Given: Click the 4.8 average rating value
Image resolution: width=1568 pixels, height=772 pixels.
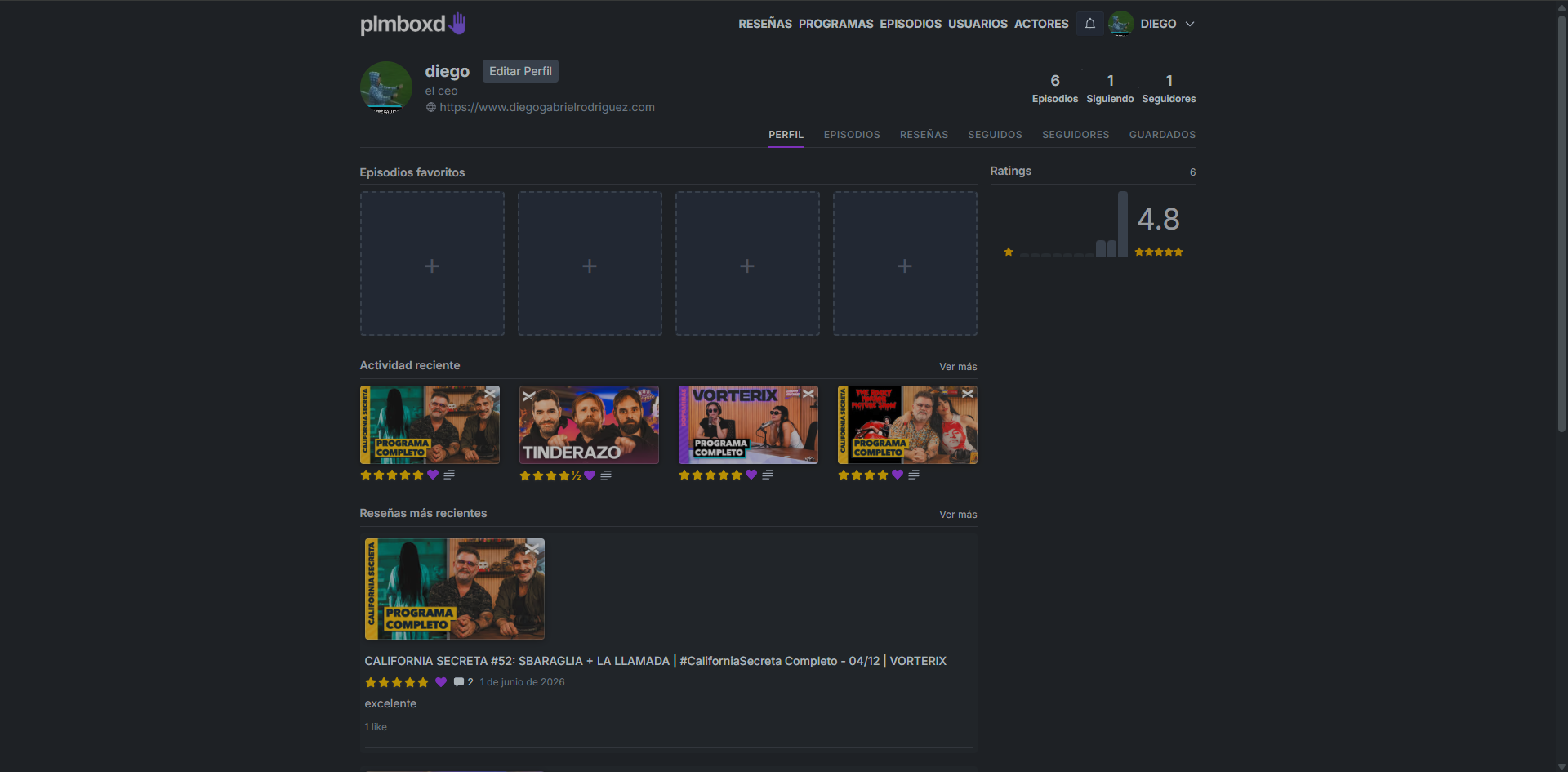Looking at the screenshot, I should coord(1158,219).
